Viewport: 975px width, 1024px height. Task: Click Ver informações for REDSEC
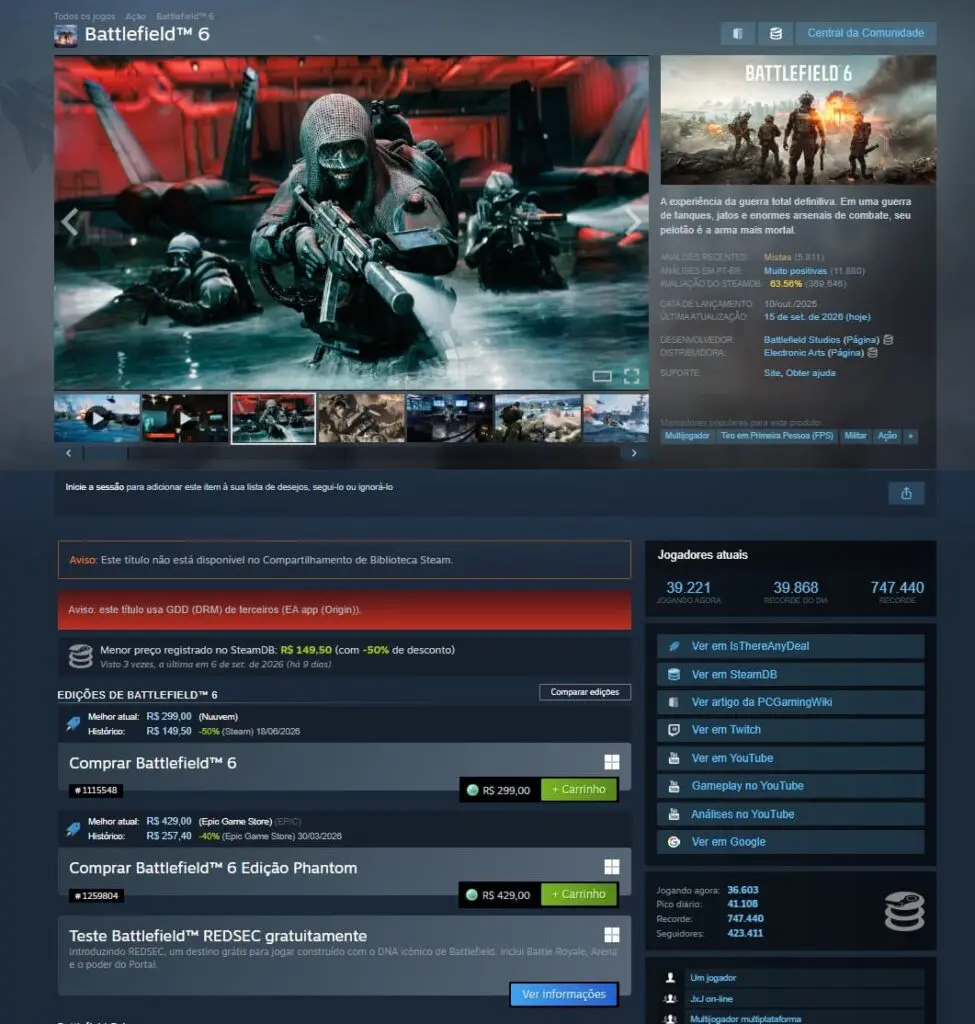[564, 994]
